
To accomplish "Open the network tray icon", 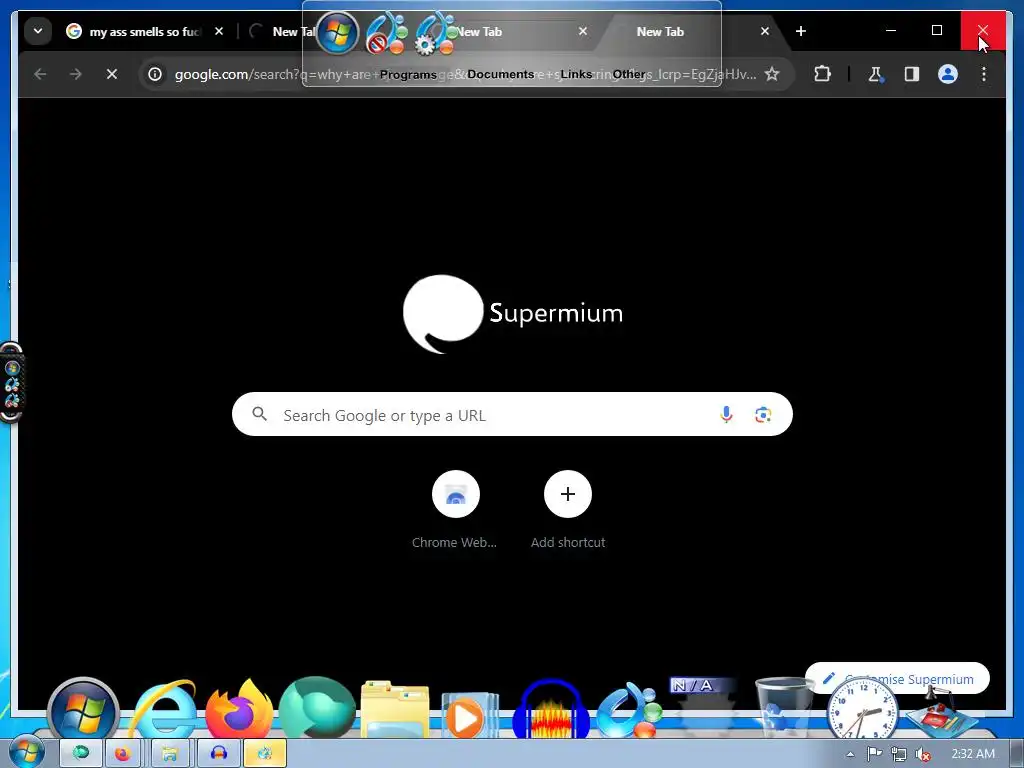I will 899,754.
